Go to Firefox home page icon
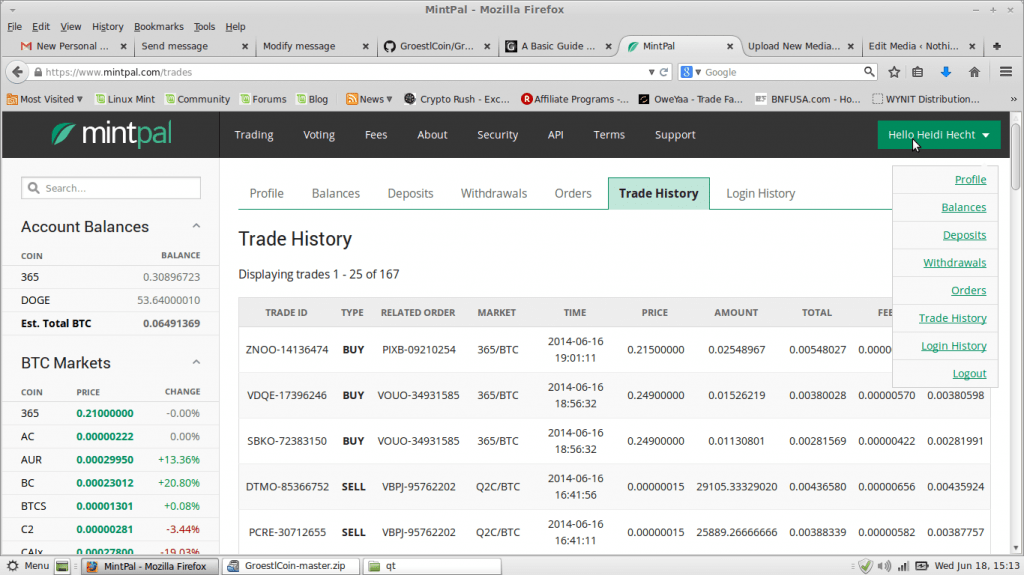Image resolution: width=1024 pixels, height=575 pixels. tap(974, 72)
